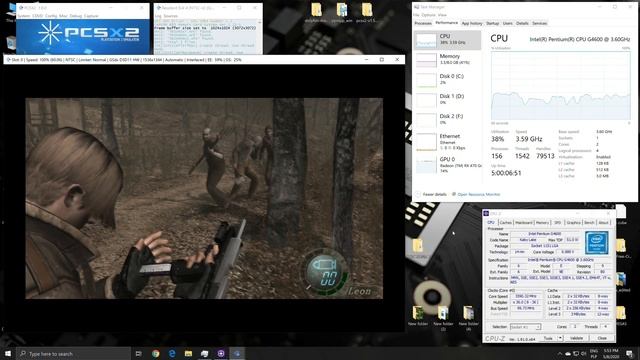This screenshot has height=360, width=640.
Task: Select Disk 1 (D:) performance item
Action: pyautogui.click(x=447, y=100)
